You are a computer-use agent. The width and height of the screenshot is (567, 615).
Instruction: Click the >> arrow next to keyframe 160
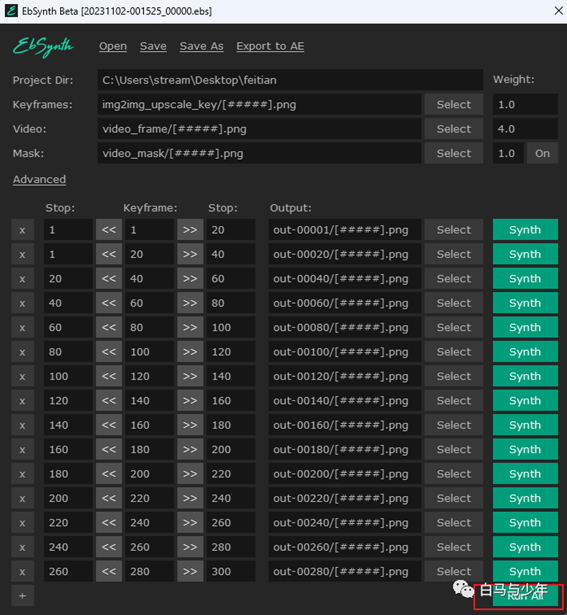190,425
